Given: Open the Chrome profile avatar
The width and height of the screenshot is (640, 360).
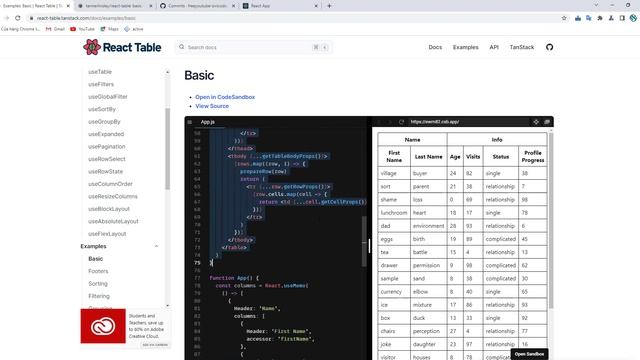Looking at the screenshot, I should (633, 18).
